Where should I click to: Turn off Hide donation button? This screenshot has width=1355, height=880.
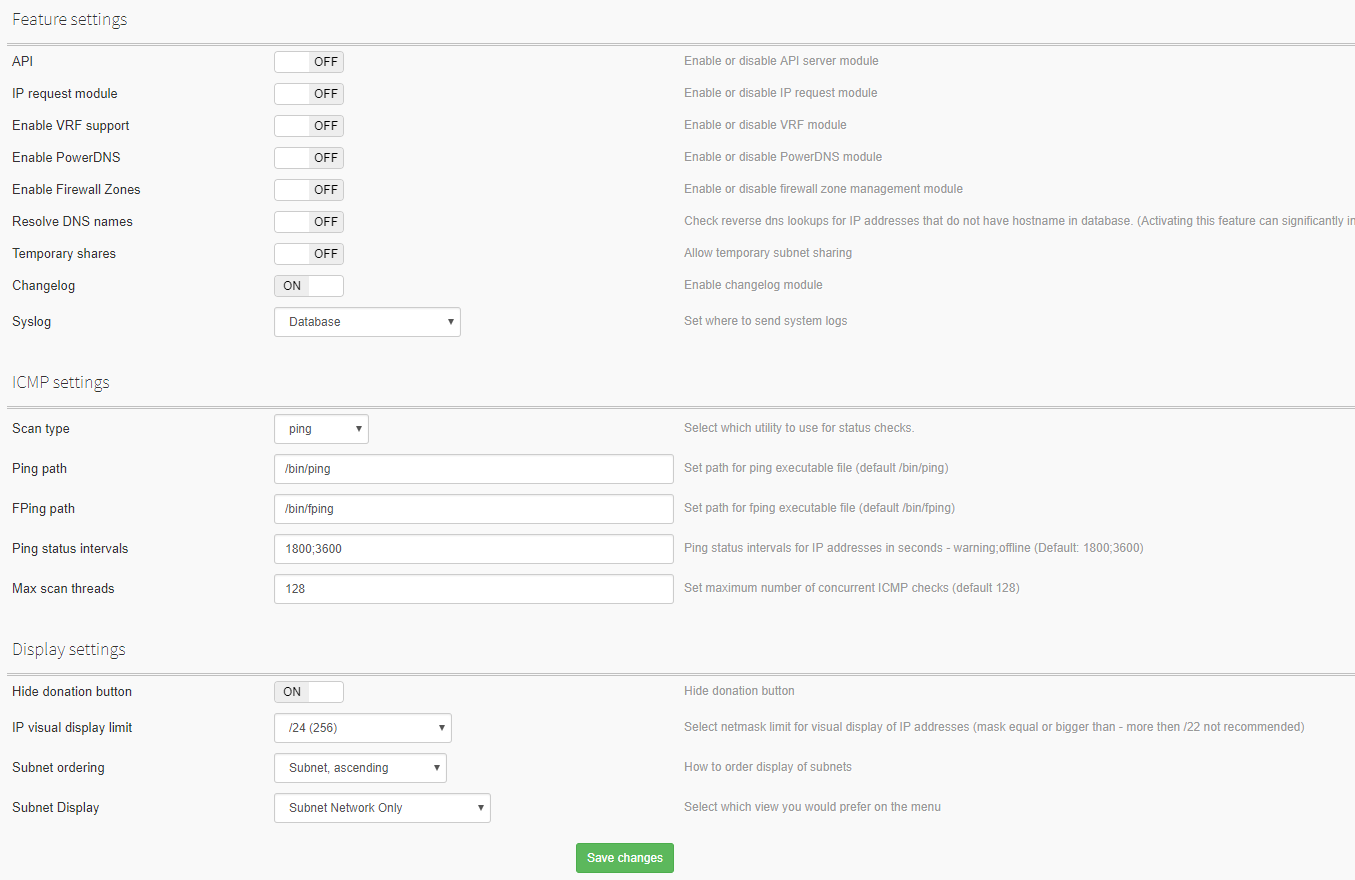(x=308, y=691)
